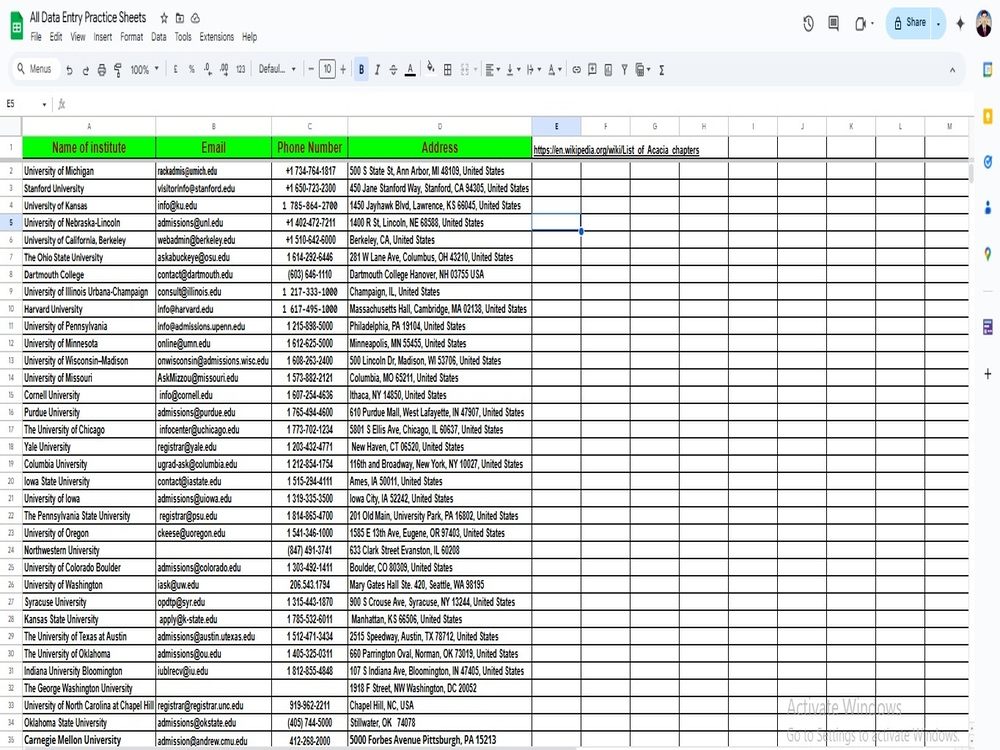
Task: Insert a chart
Action: click(608, 70)
